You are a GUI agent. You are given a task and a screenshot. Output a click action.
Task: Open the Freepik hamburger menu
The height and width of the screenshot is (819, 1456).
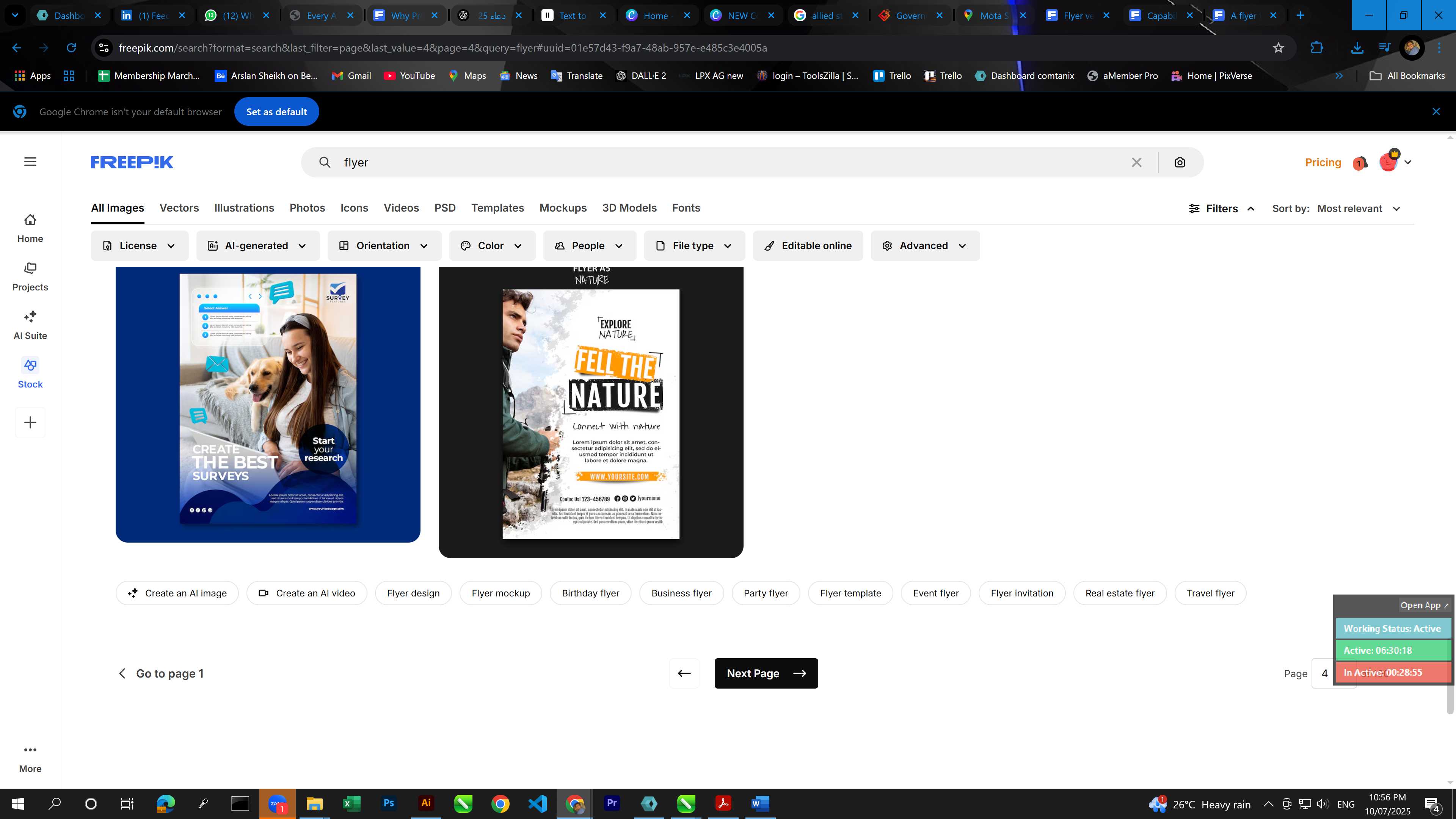click(30, 162)
